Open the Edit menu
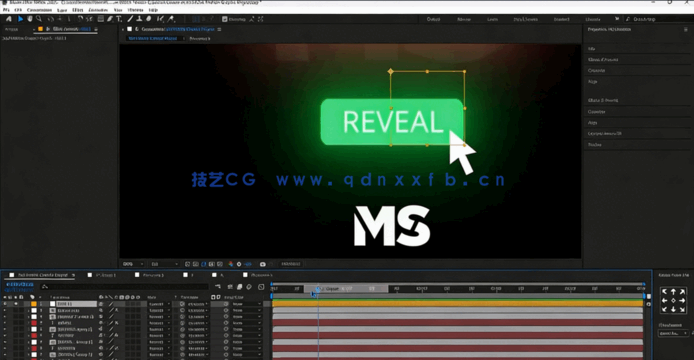Viewport: 694px width, 360px height. [18, 10]
